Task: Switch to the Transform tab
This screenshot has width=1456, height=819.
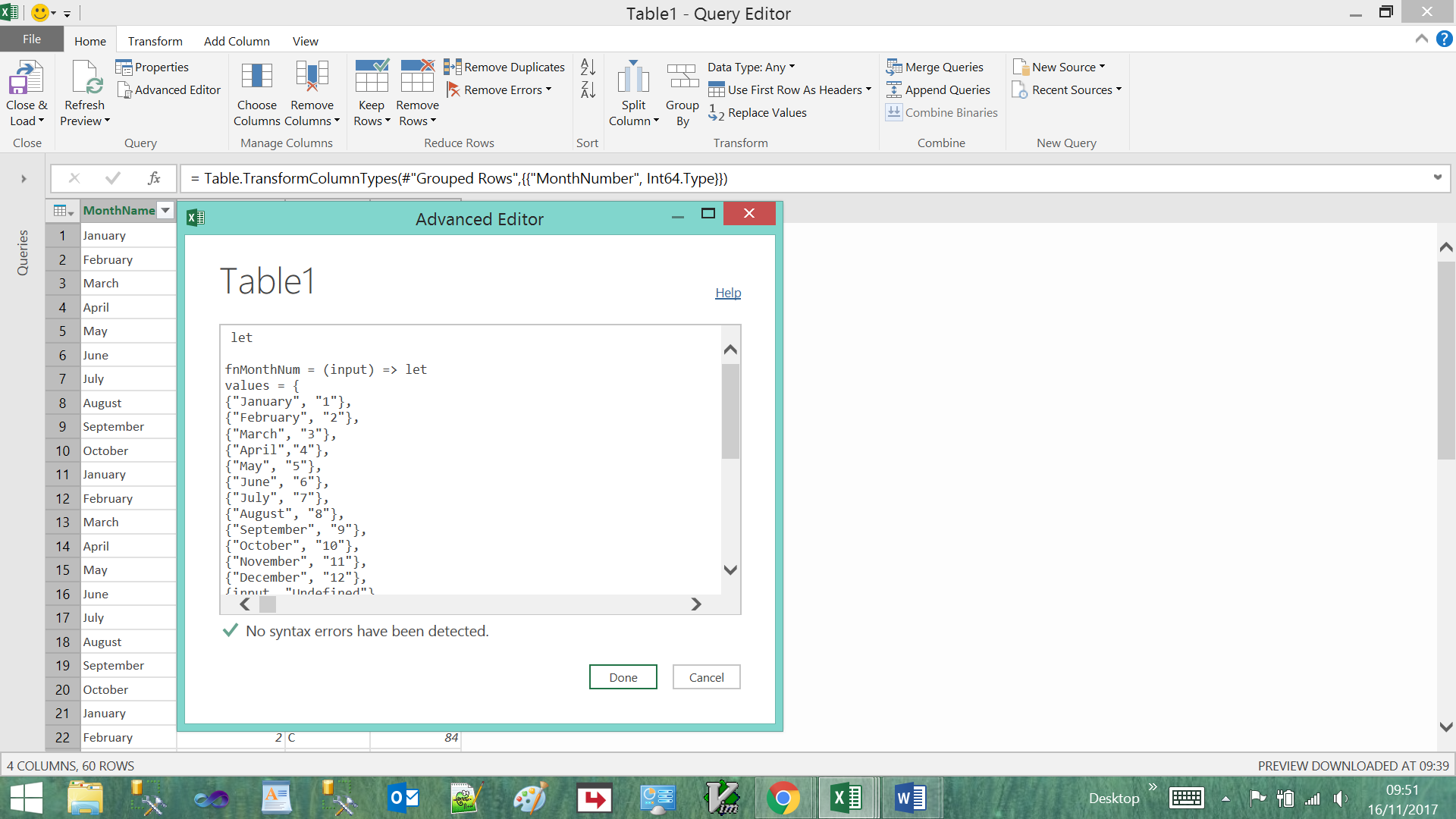Action: pos(155,41)
